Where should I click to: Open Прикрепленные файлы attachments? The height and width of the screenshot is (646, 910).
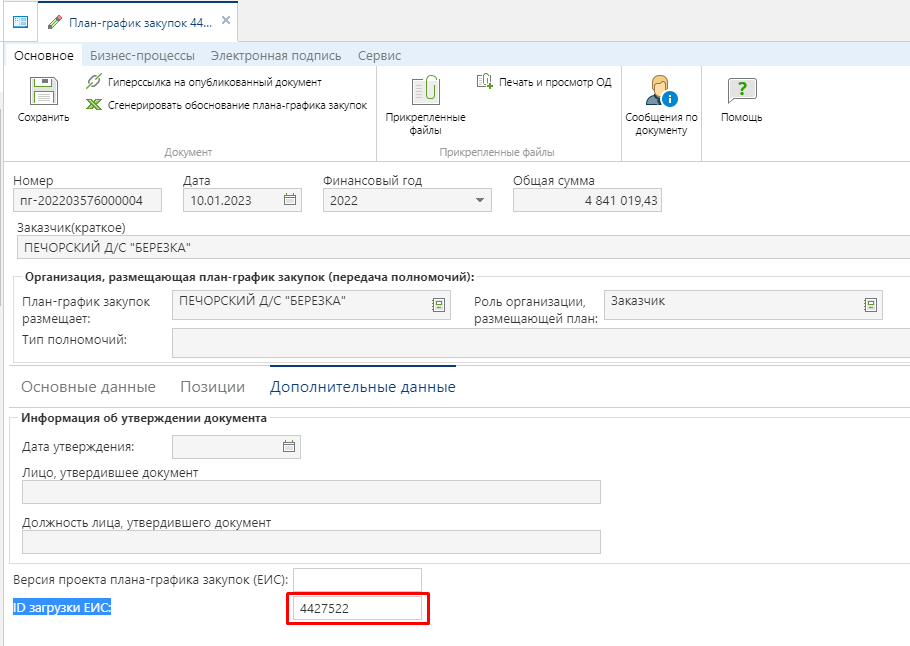click(x=425, y=93)
